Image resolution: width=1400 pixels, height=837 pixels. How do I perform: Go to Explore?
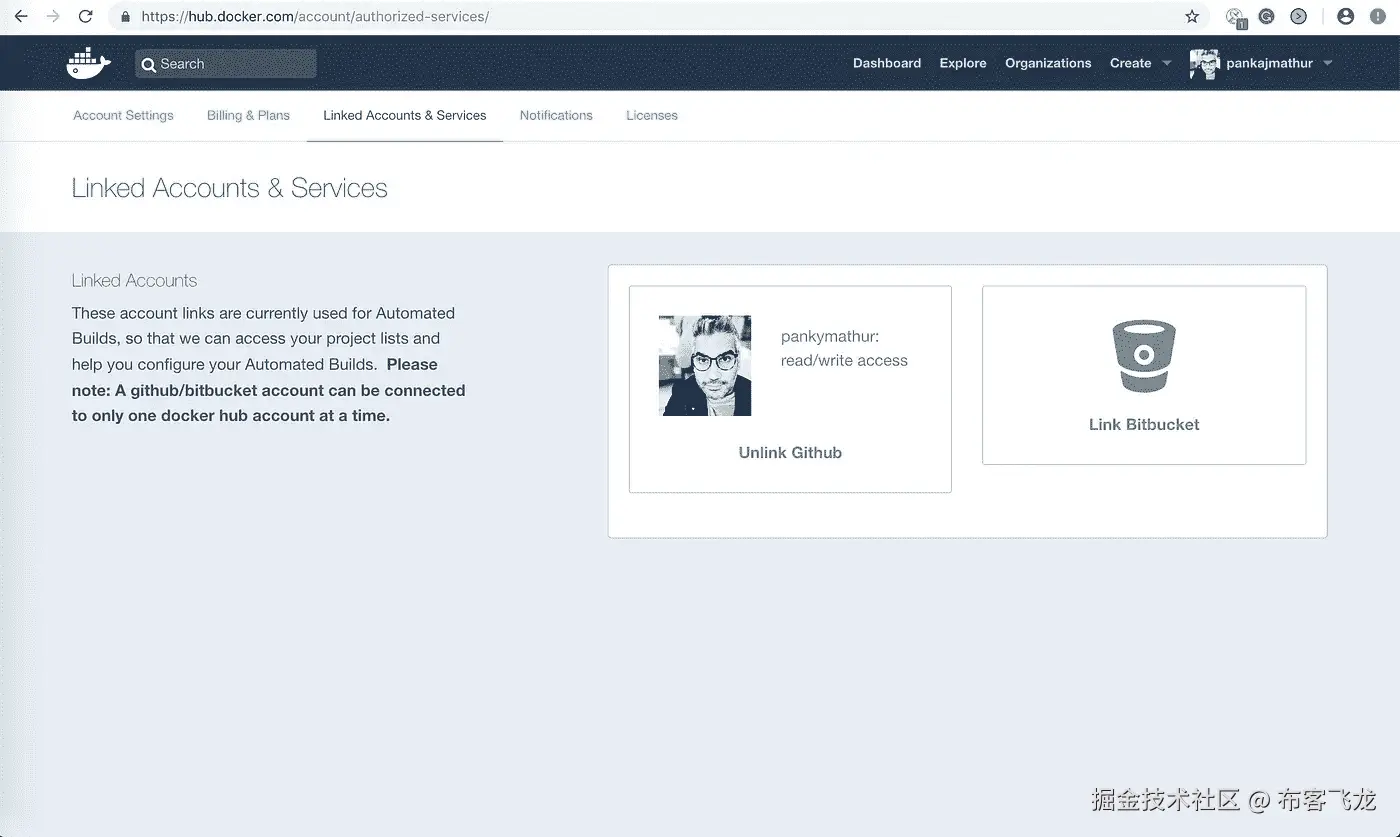tap(963, 63)
